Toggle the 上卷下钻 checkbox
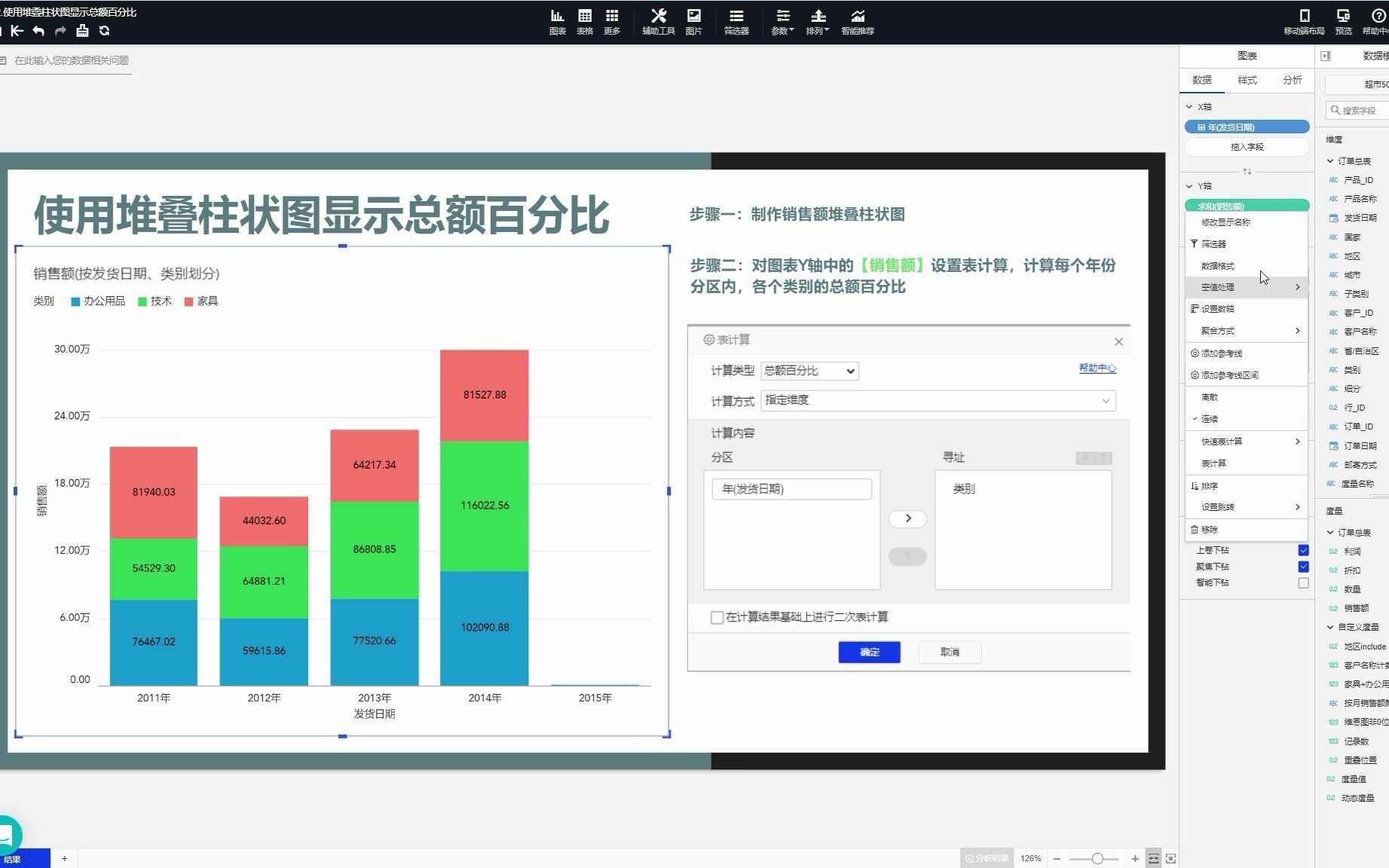 click(x=1304, y=550)
